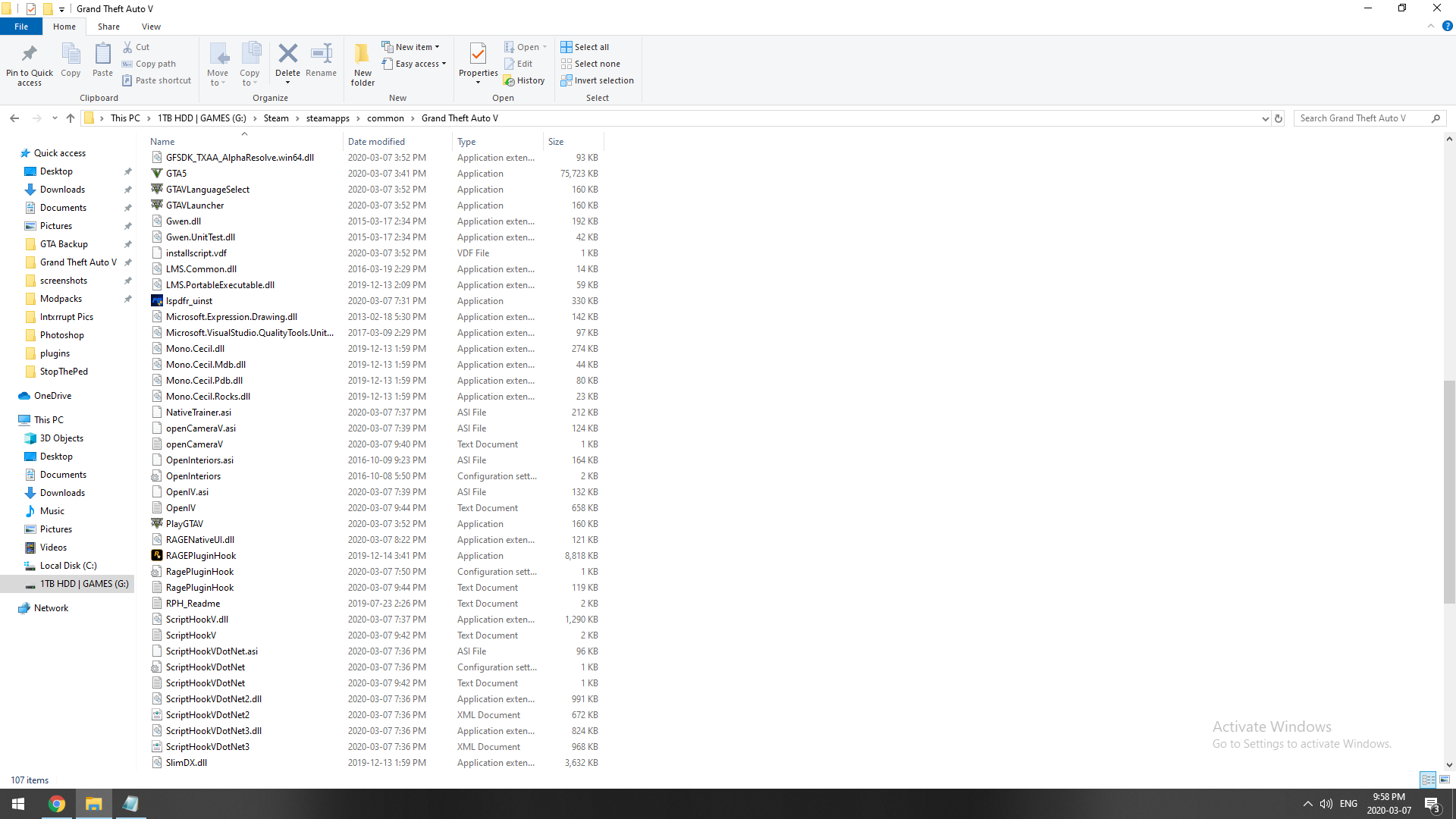
Task: Click the Pin to Quick access icon
Action: tap(30, 55)
